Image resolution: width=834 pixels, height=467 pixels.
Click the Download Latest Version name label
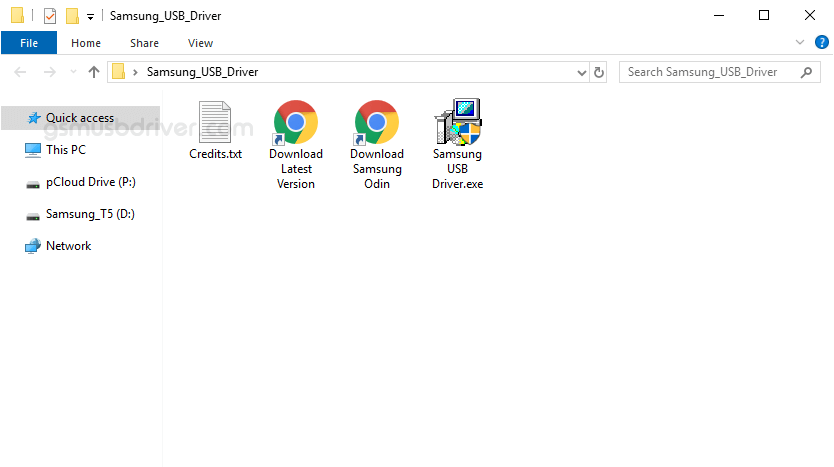(296, 169)
